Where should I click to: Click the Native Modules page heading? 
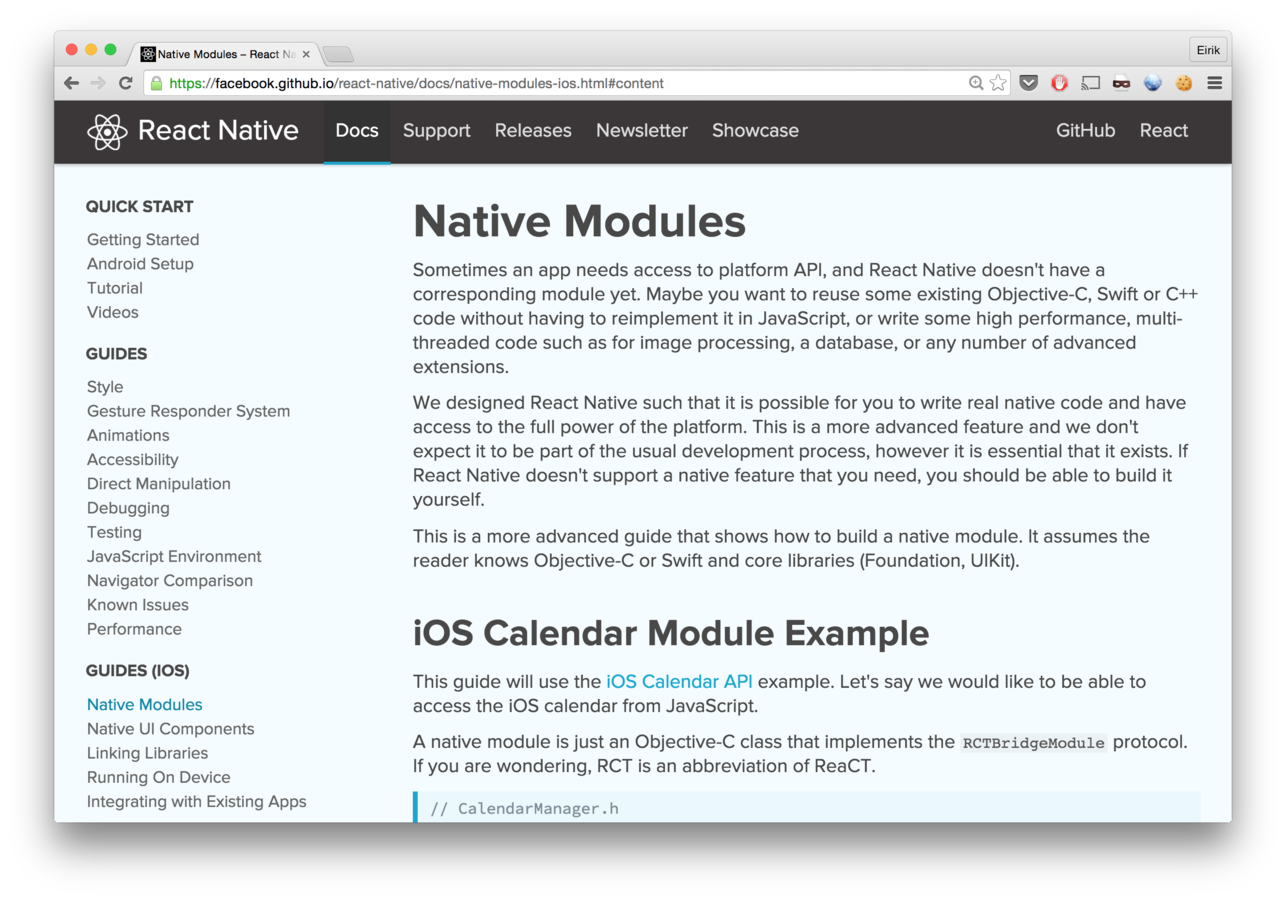579,221
